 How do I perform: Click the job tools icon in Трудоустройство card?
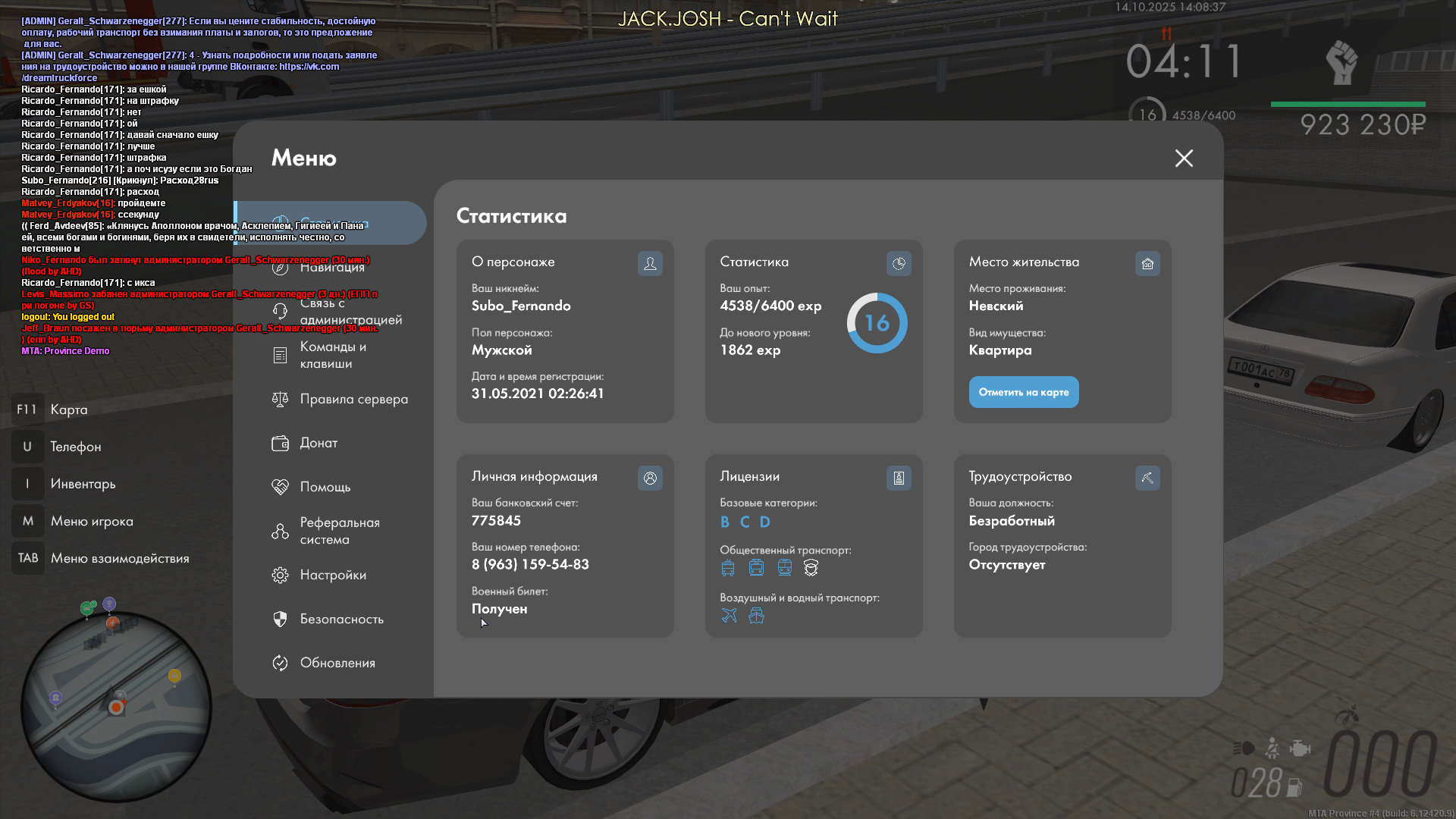pyautogui.click(x=1147, y=478)
